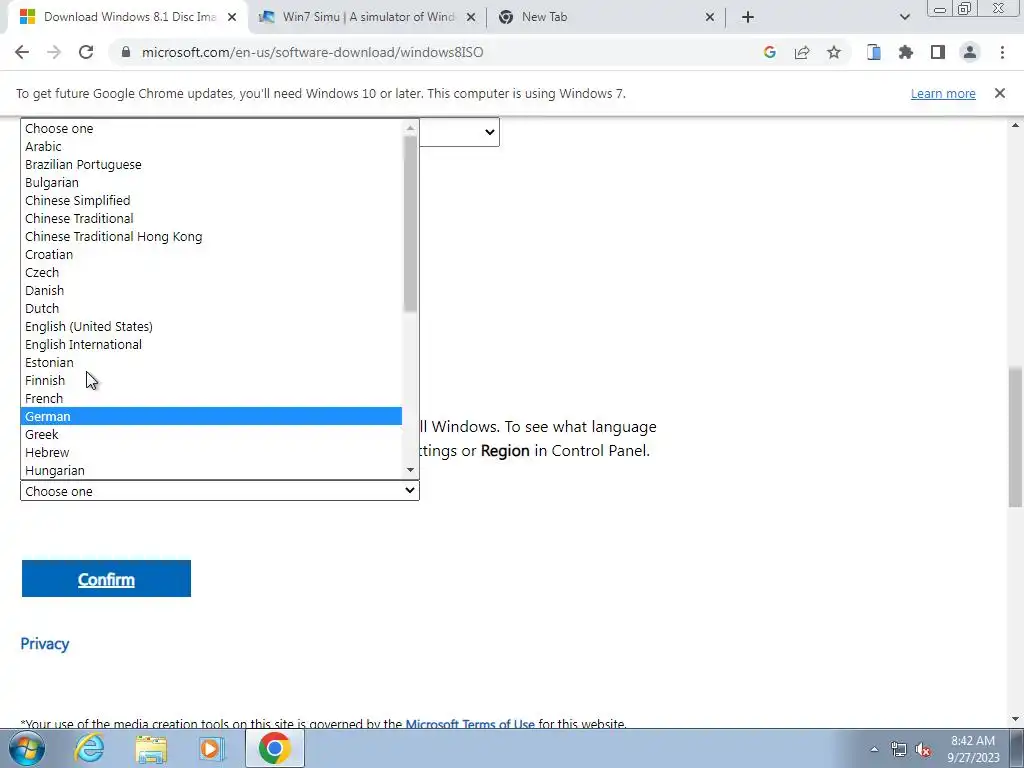This screenshot has width=1024, height=768.
Task: Open a new tab with plus icon
Action: (748, 17)
